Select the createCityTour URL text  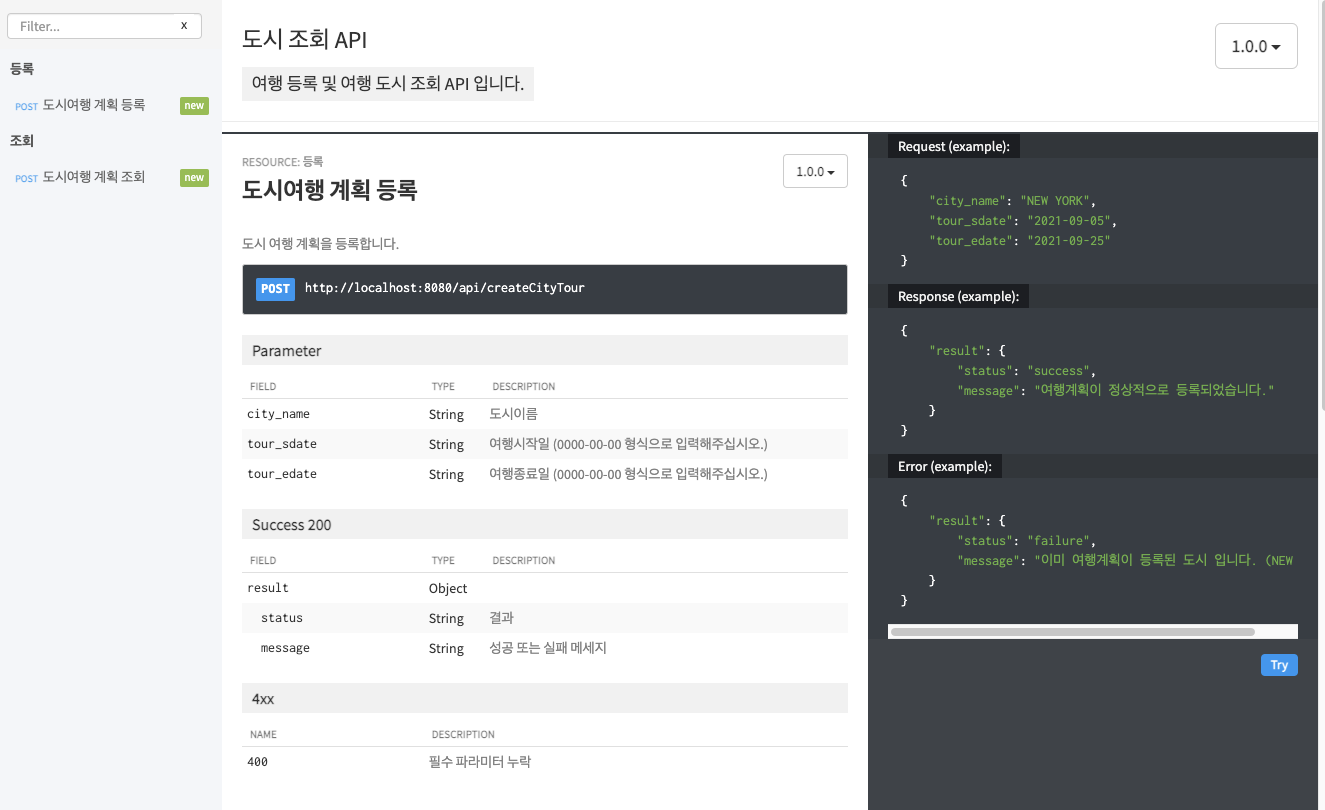point(445,288)
